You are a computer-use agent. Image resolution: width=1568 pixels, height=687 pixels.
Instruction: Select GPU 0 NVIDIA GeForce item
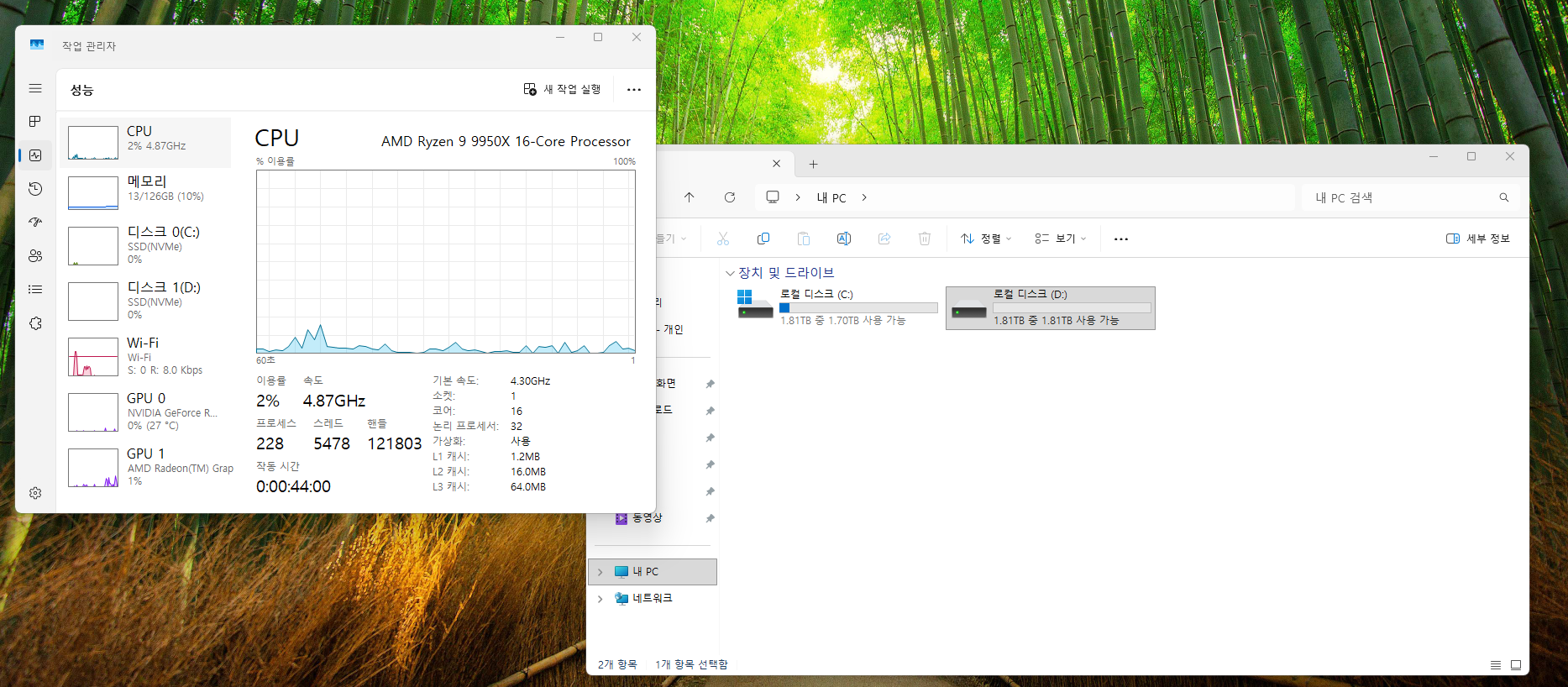pos(146,412)
